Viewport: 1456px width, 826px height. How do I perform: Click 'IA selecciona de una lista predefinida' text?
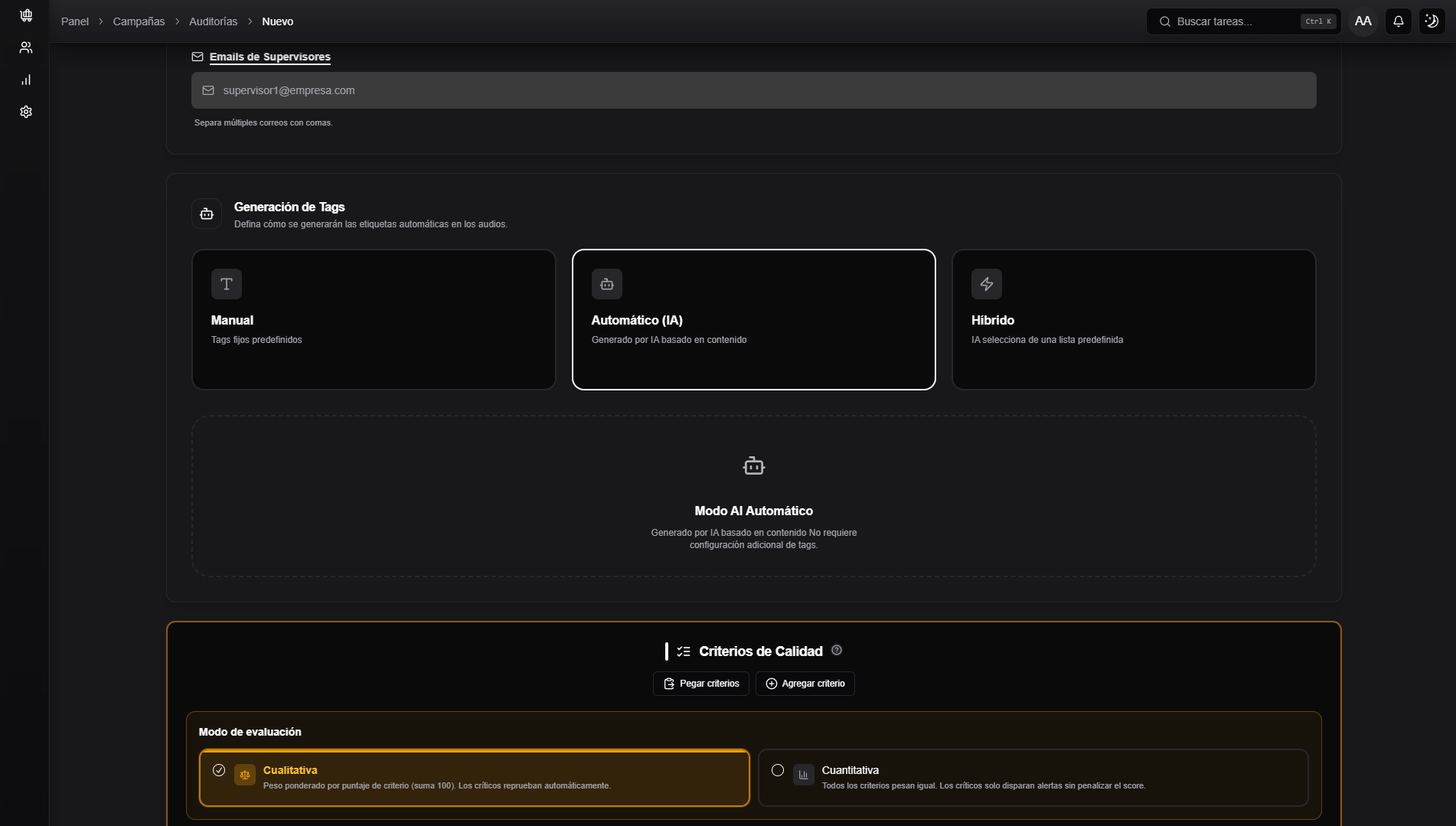[1047, 340]
